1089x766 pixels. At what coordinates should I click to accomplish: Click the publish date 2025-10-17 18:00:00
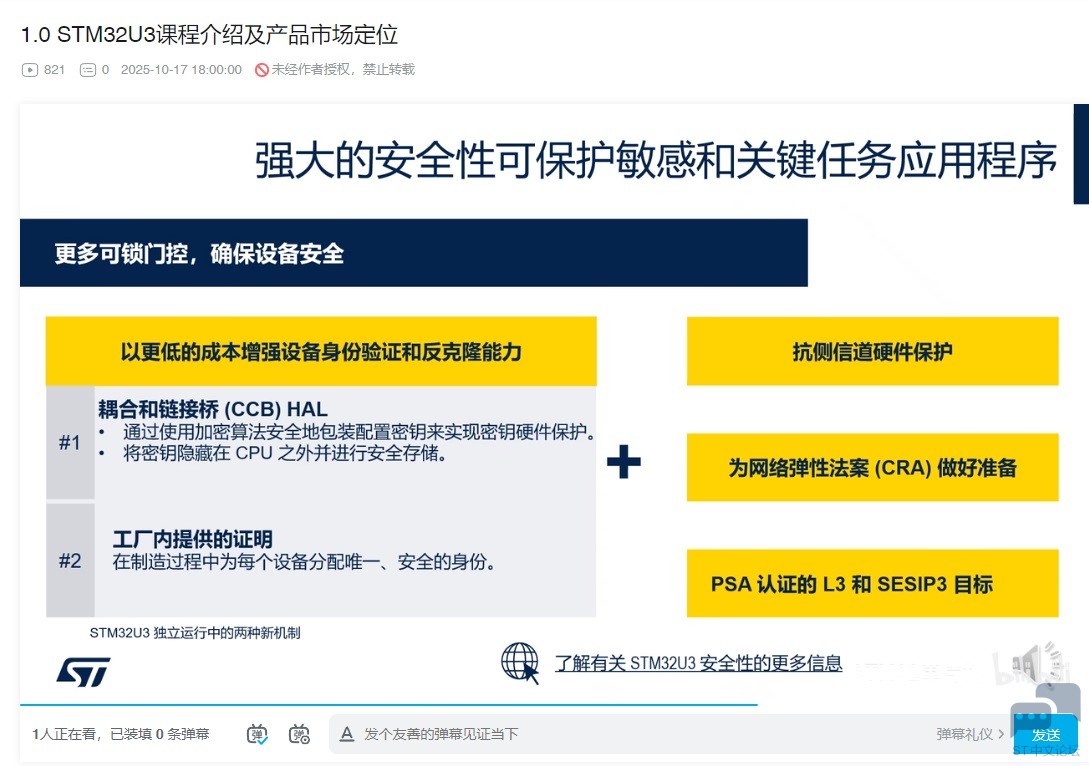[x=181, y=70]
